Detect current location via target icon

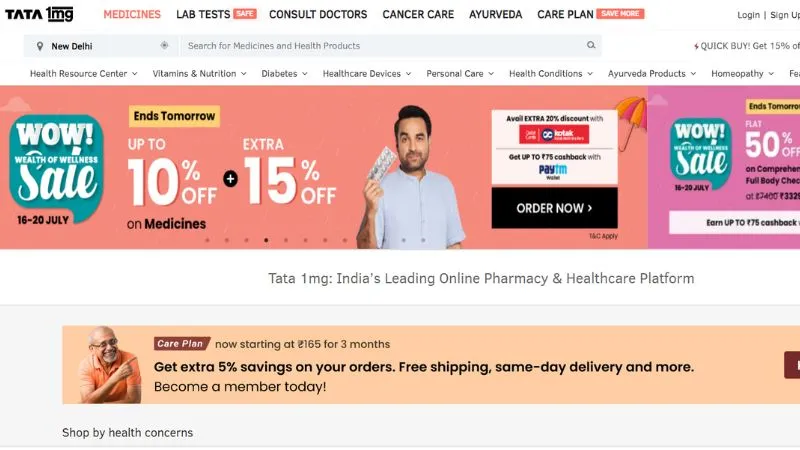point(164,45)
